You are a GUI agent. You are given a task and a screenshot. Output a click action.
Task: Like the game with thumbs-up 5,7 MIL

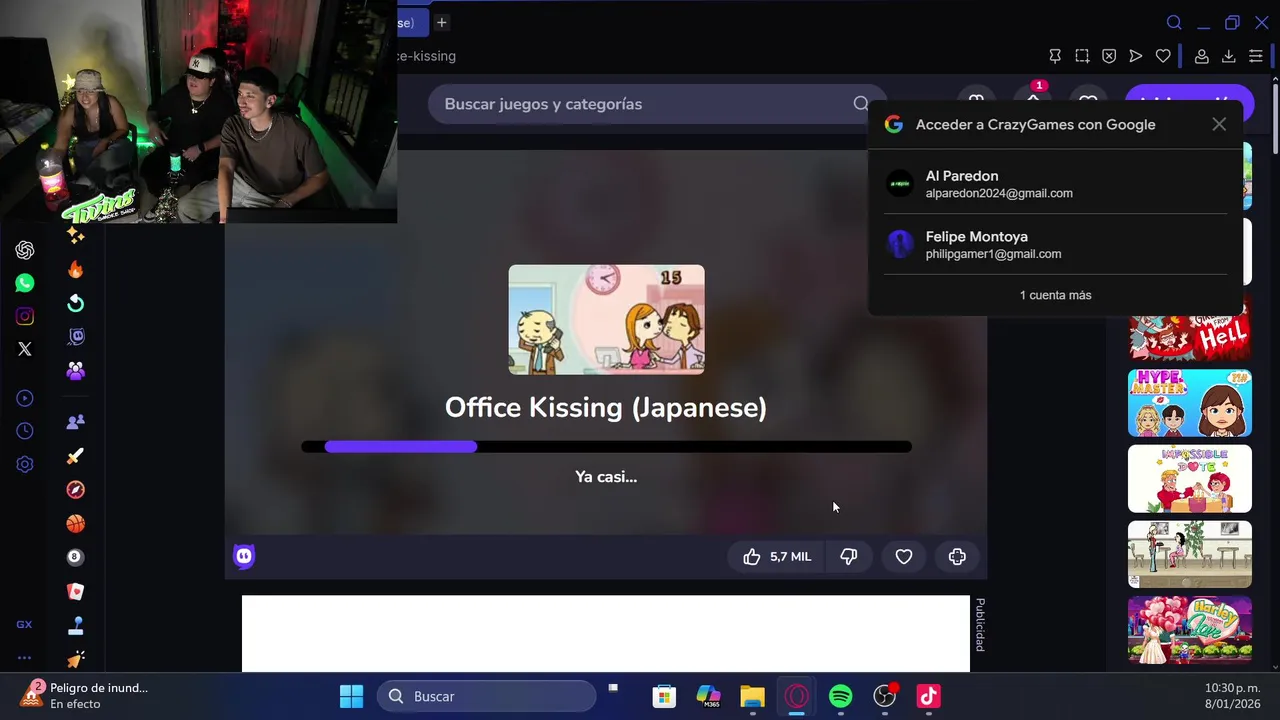tap(777, 557)
